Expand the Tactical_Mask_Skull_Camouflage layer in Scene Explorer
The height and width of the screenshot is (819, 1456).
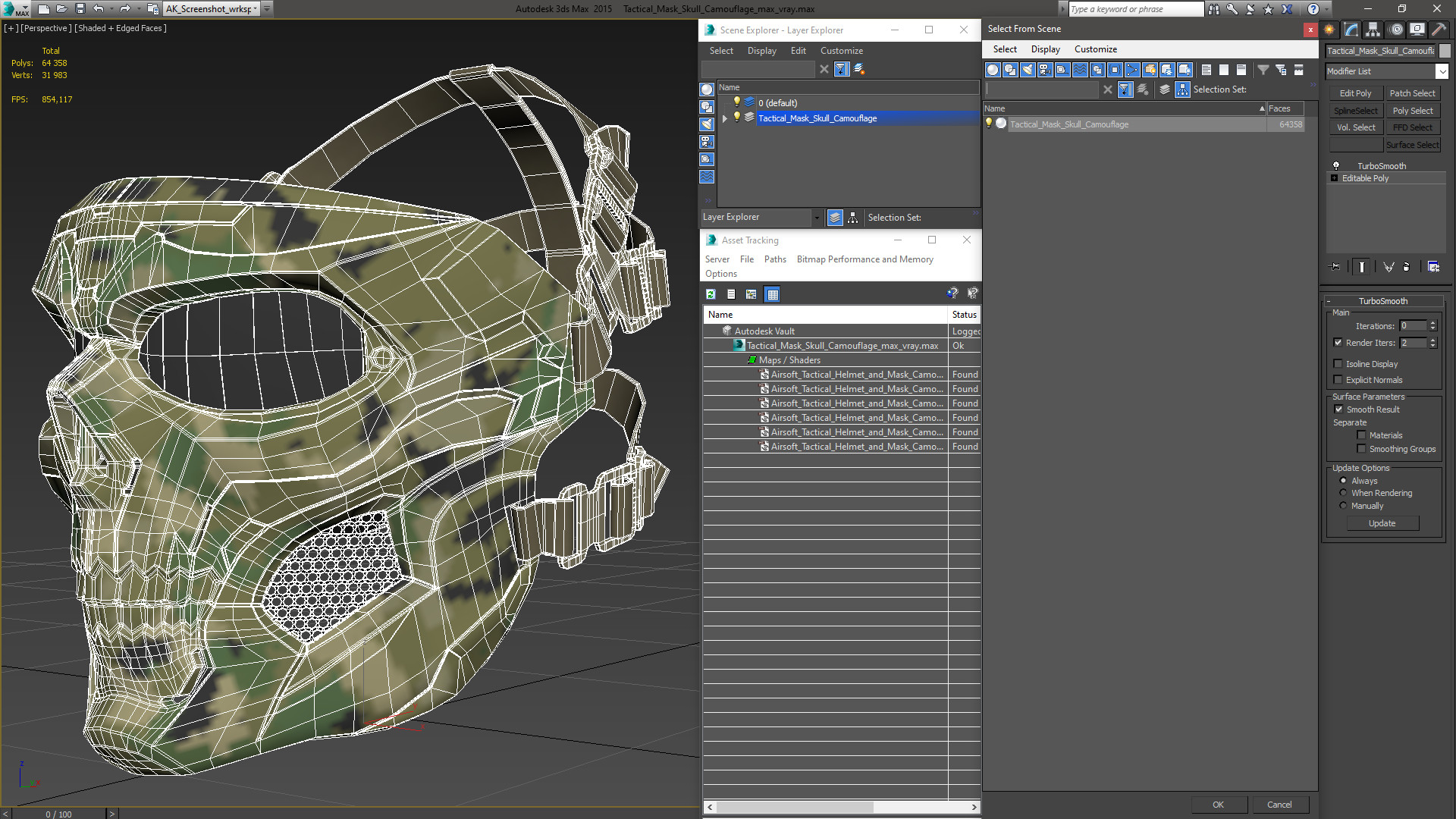point(725,118)
